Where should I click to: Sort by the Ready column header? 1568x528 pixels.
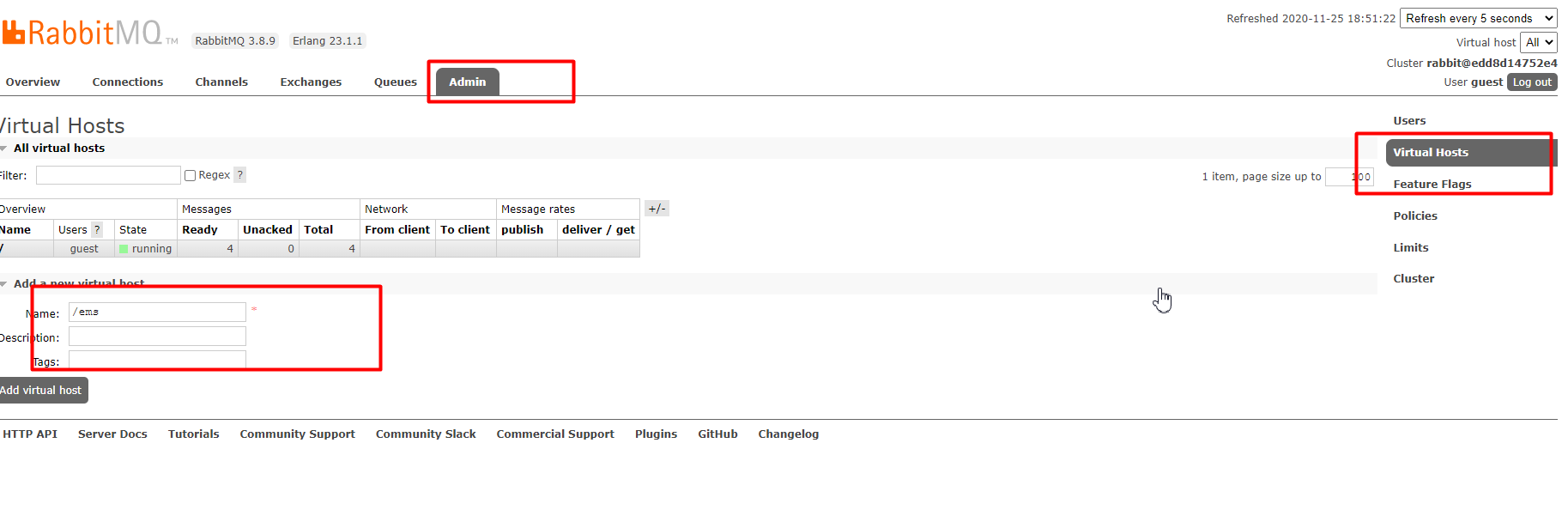[200, 230]
